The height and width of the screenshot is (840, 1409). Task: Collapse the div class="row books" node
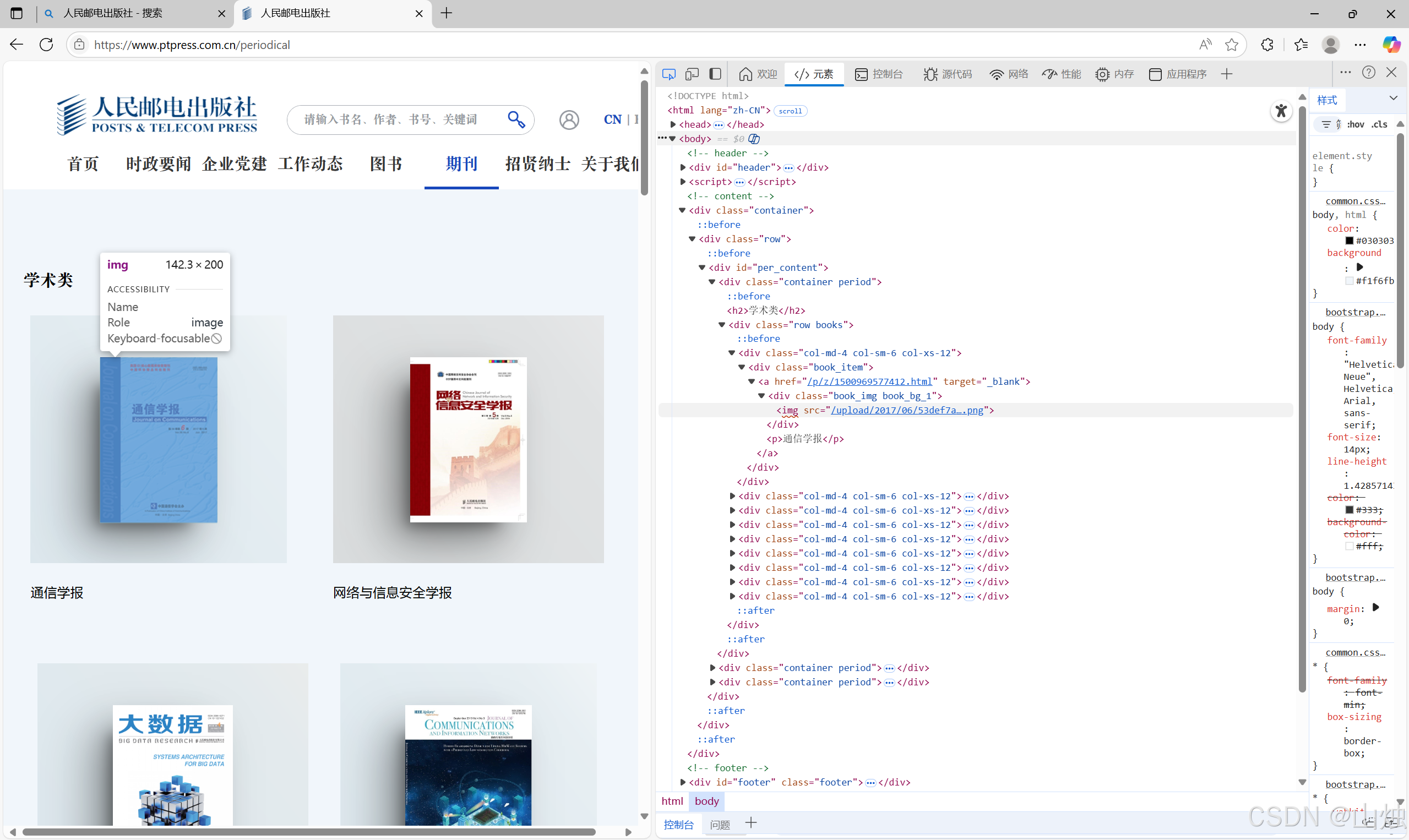(722, 325)
